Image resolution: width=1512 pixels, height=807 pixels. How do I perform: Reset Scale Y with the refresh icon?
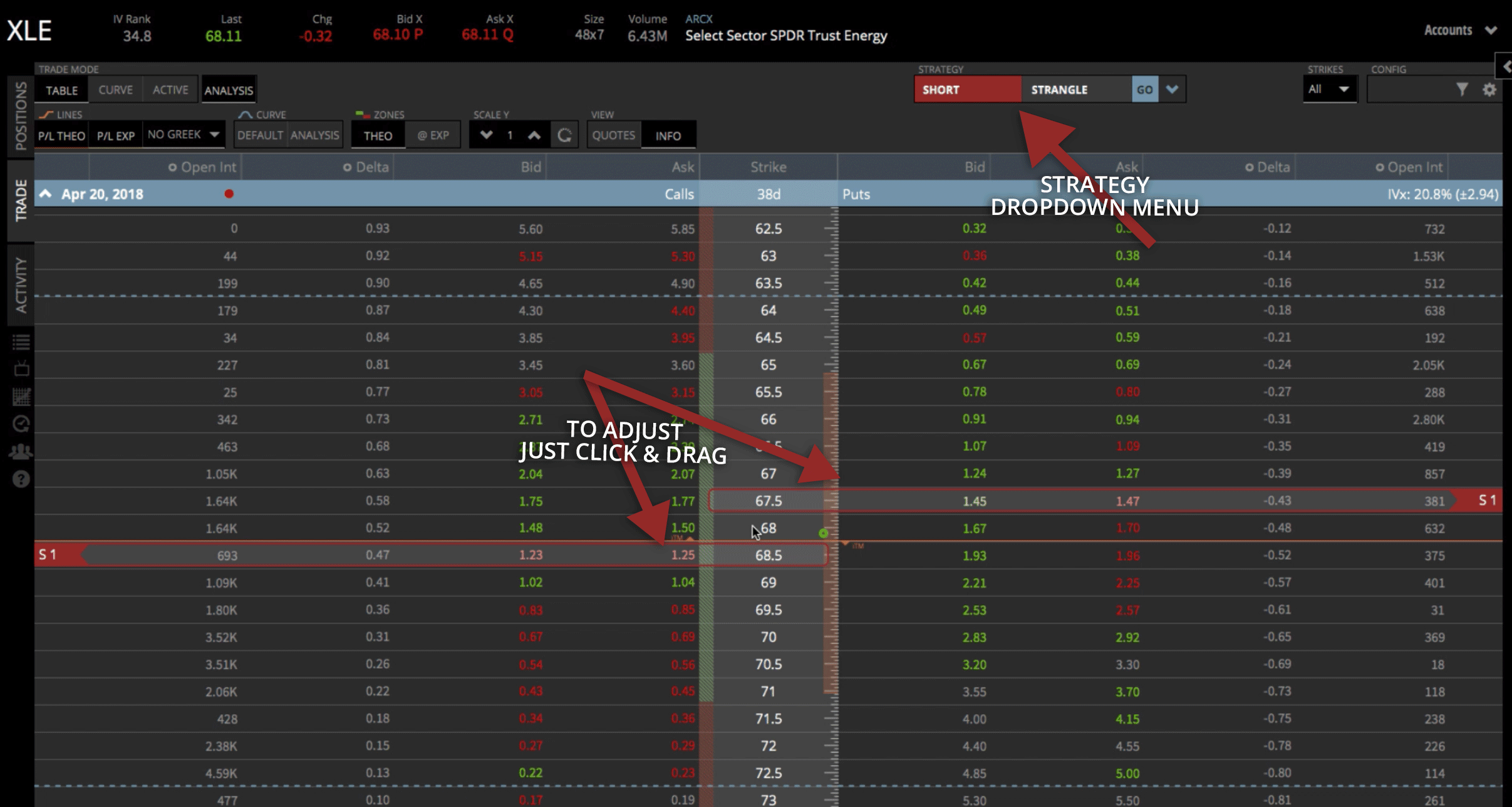click(564, 135)
